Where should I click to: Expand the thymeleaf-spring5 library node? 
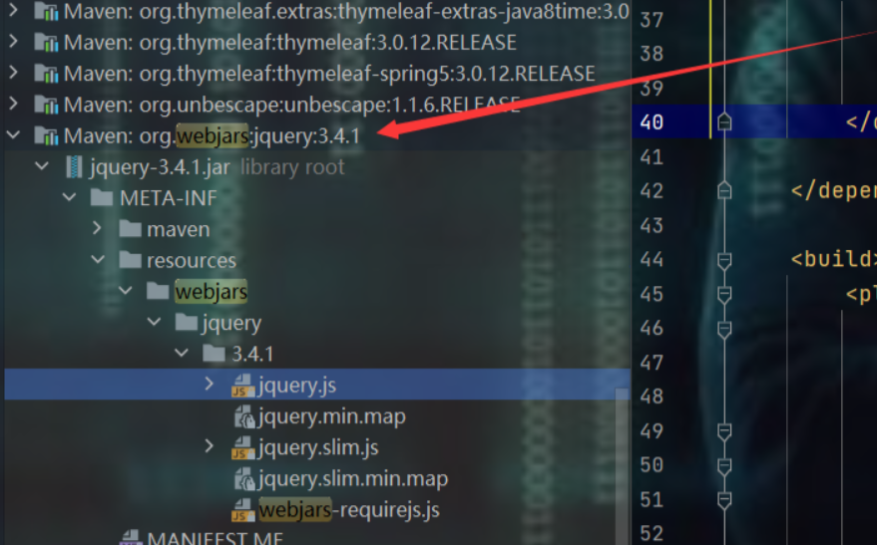(x=13, y=73)
